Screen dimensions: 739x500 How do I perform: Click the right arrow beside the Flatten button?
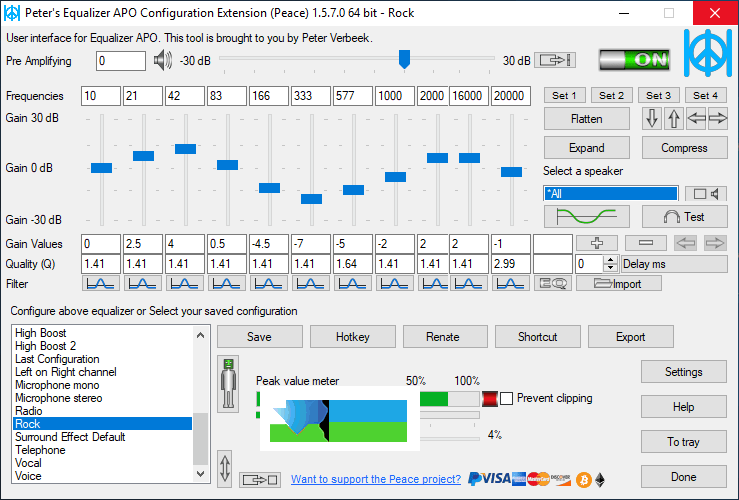pos(717,118)
